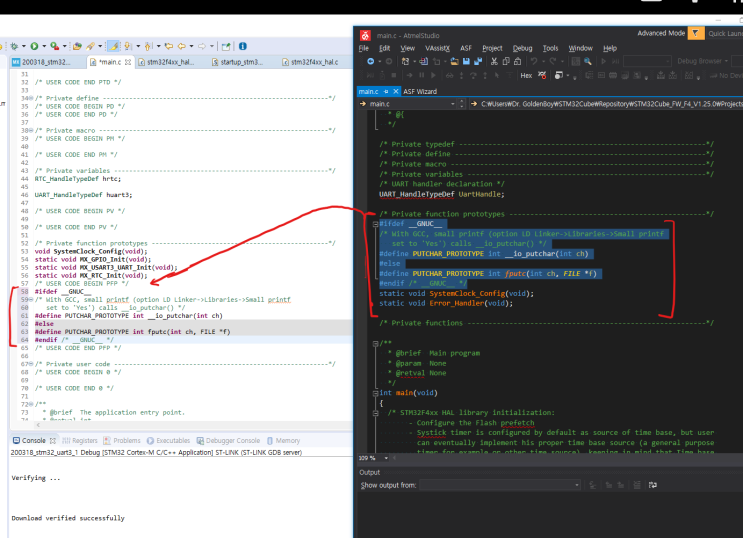Click the Cut scissors icon in Atmel Studio
The image size is (743, 538).
[x=494, y=61]
